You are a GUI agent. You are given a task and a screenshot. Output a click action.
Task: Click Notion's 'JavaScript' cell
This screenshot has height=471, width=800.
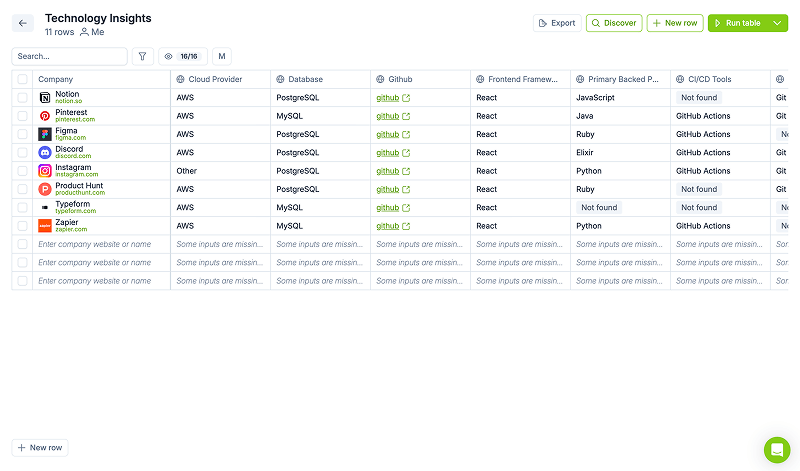point(620,97)
